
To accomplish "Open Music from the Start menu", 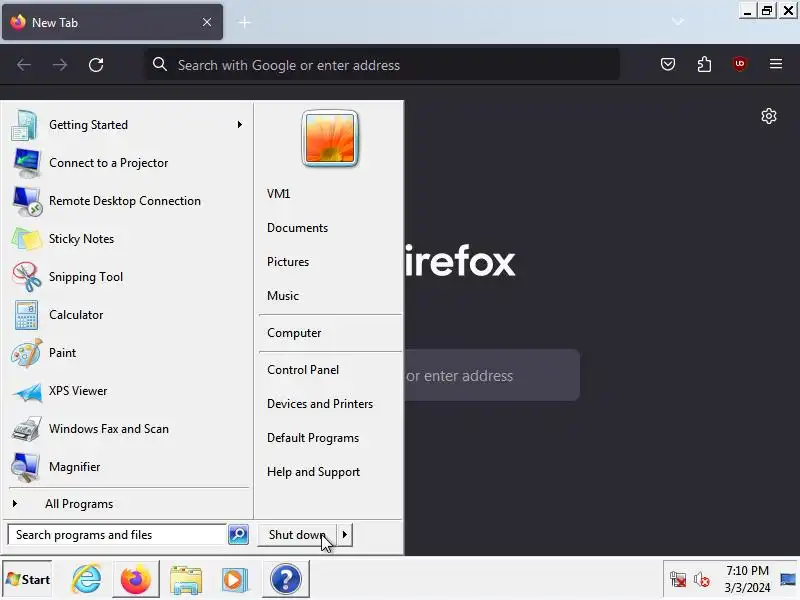I will 283,296.
